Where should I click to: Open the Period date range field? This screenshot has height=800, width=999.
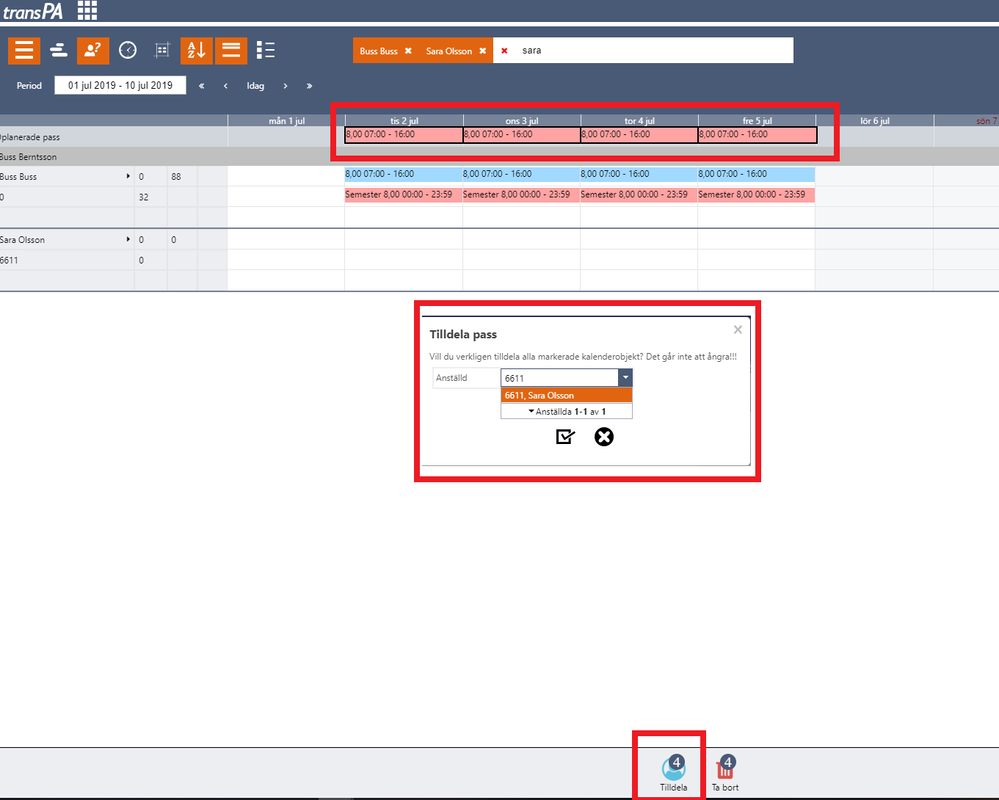point(120,85)
